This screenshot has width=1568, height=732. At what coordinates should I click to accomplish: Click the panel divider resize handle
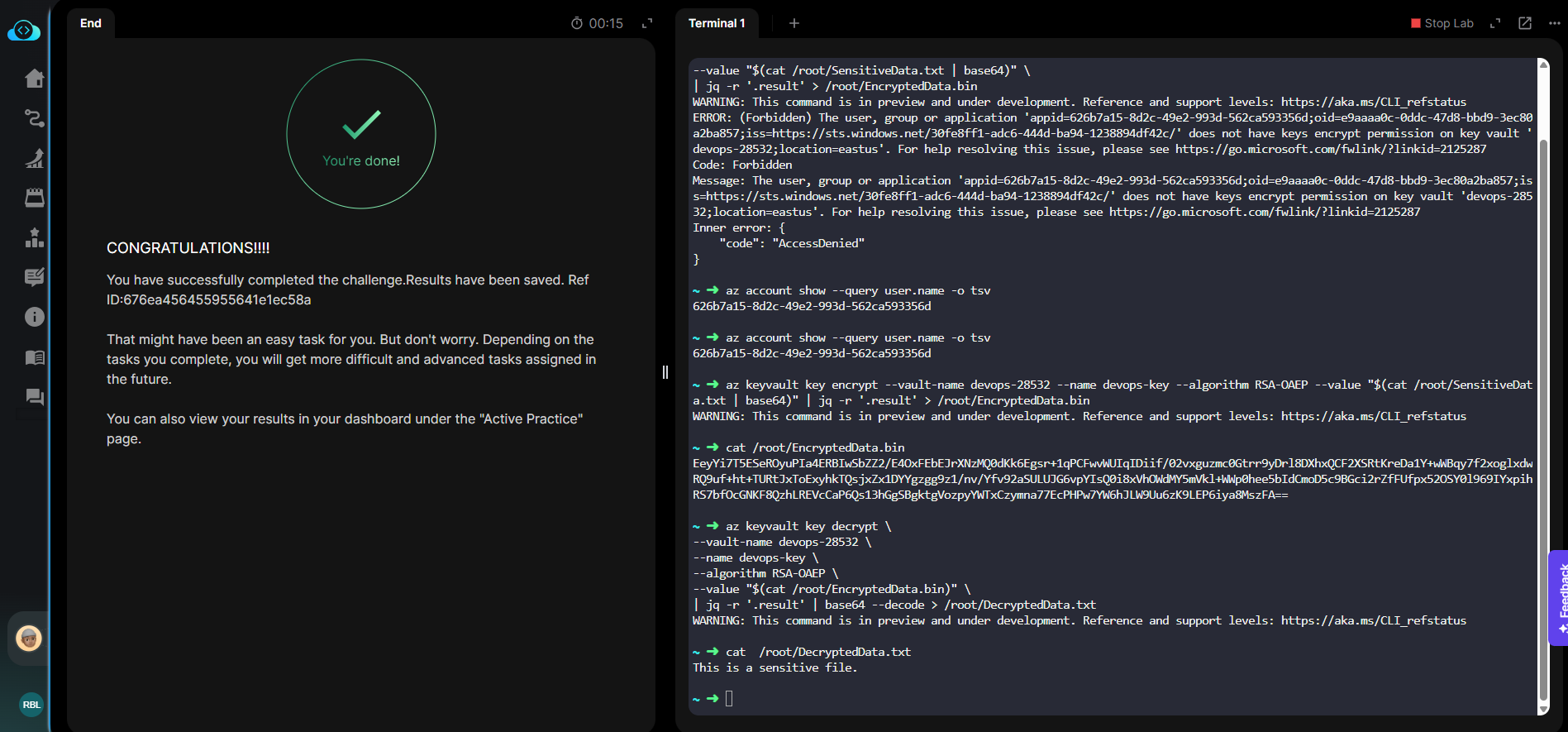coord(665,372)
